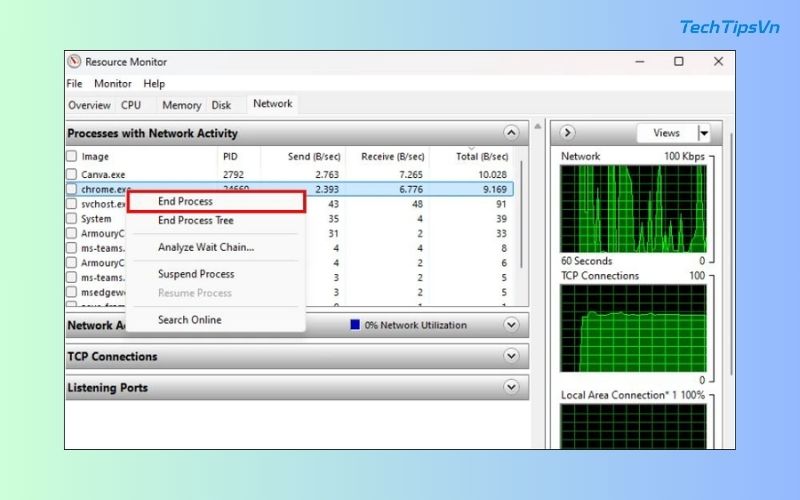The width and height of the screenshot is (800, 500).
Task: Toggle the select-all Image header checkbox
Action: click(72, 156)
